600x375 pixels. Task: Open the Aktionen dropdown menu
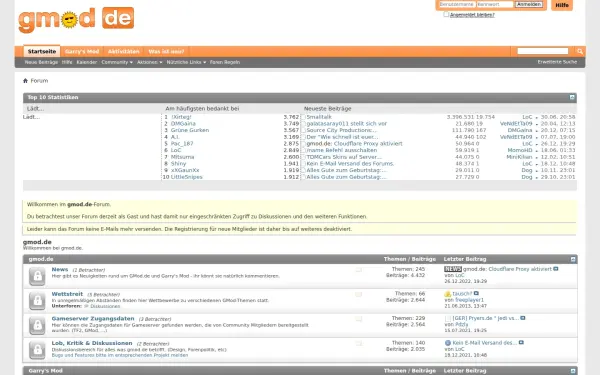(149, 62)
